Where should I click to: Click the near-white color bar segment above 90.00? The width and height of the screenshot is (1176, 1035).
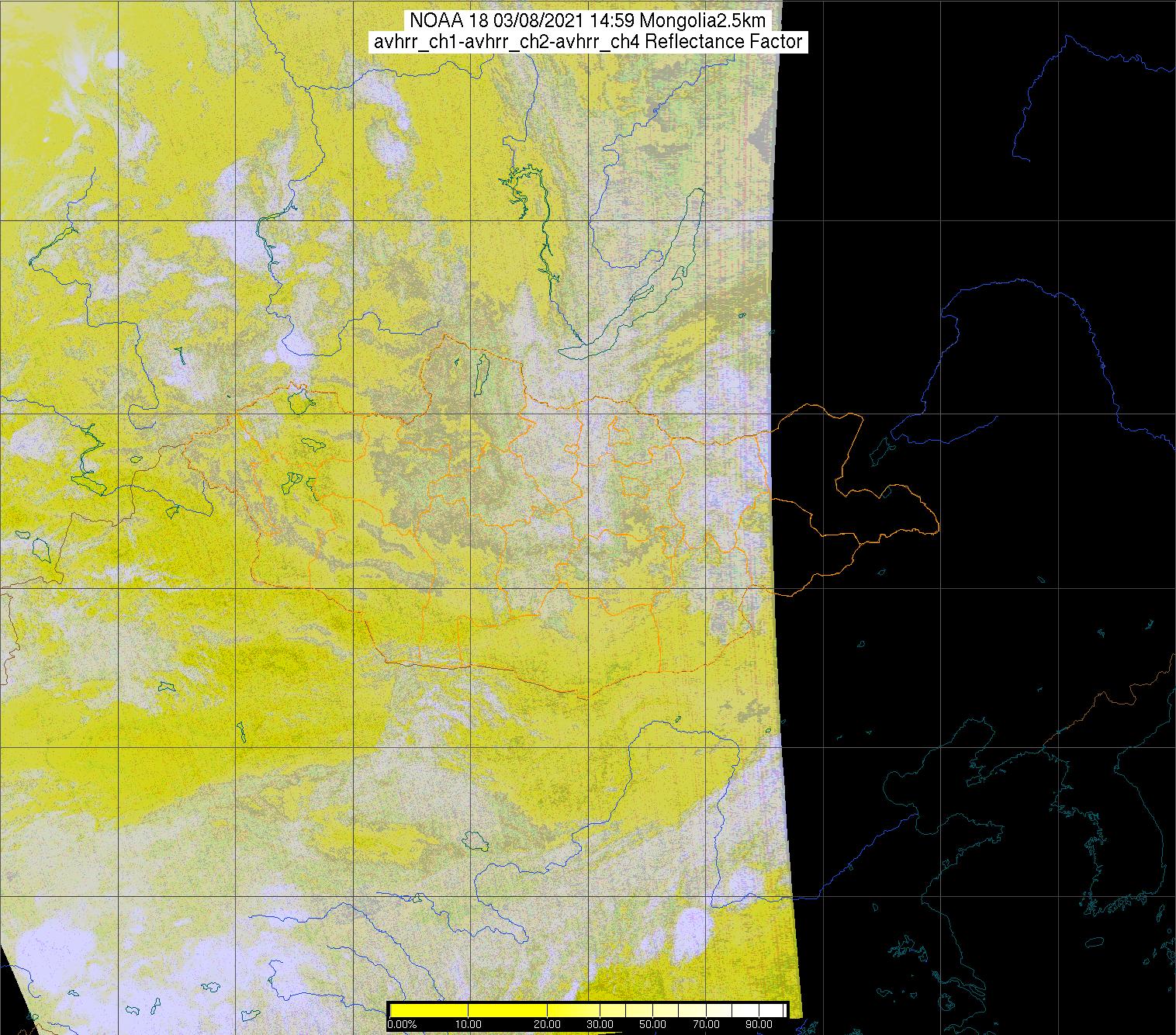[x=770, y=1010]
